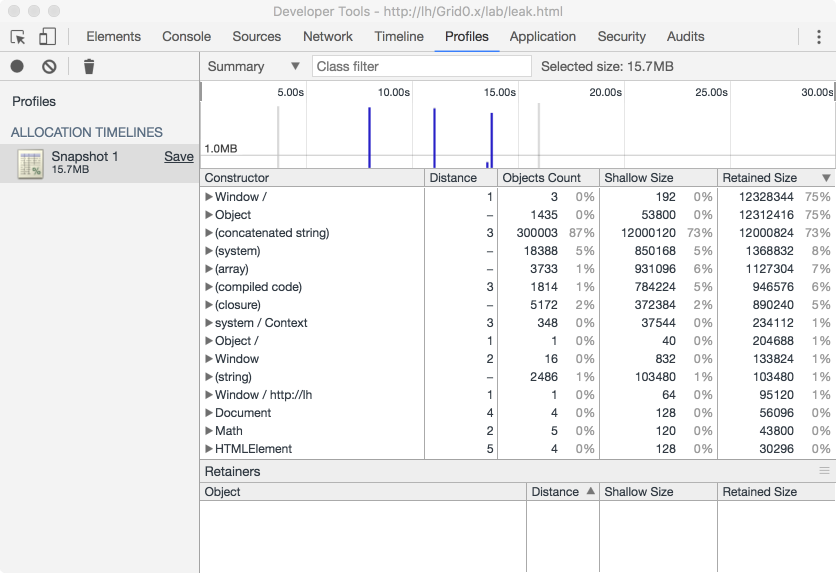Open the Summary view dropdown
836x573 pixels.
coord(253,67)
